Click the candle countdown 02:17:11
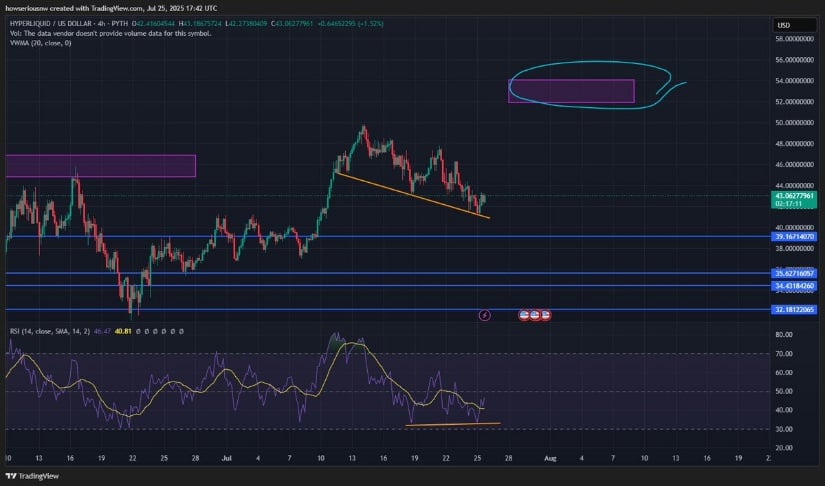 coord(788,204)
